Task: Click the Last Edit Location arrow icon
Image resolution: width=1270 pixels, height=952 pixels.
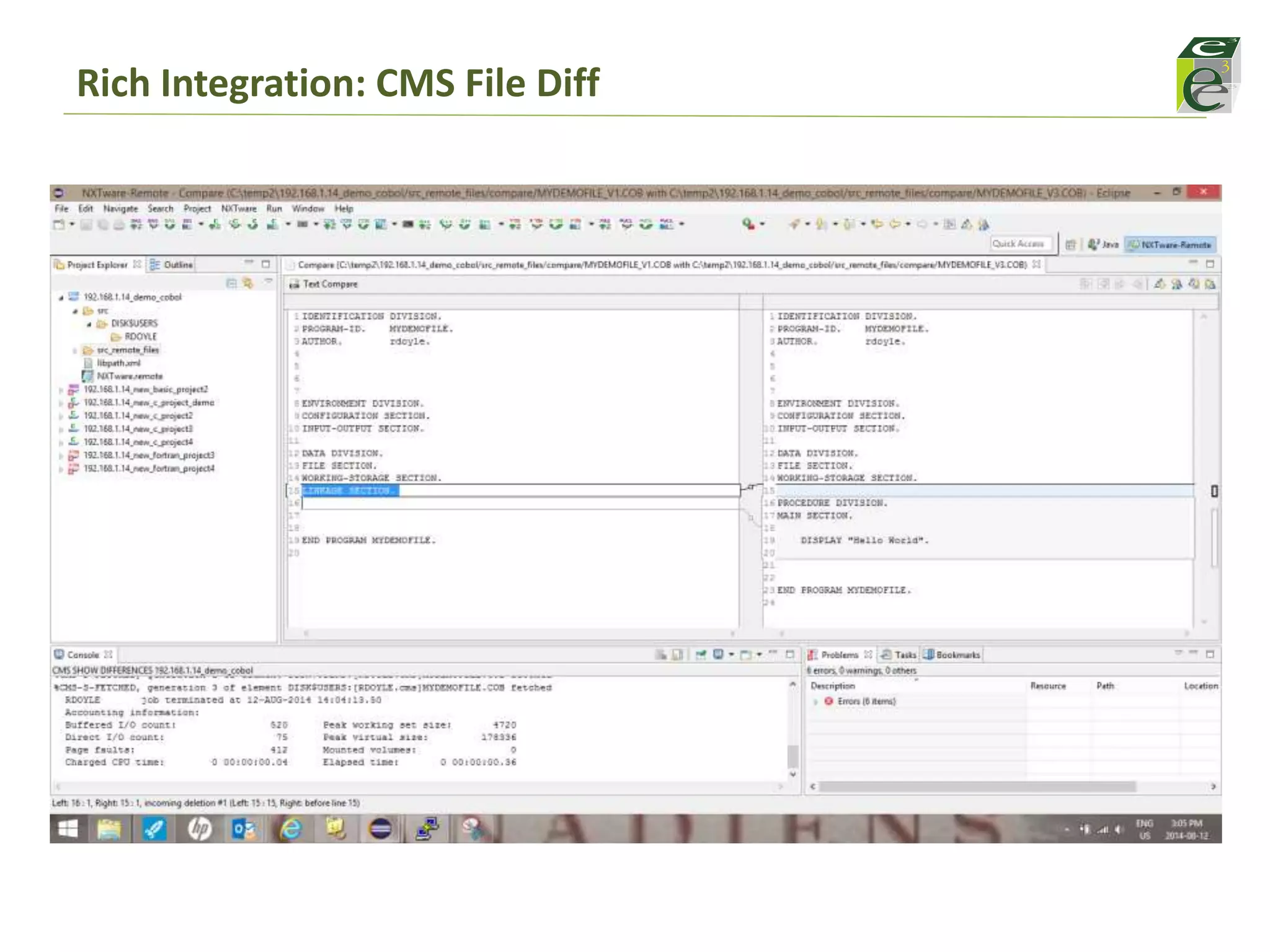Action: (x=876, y=224)
